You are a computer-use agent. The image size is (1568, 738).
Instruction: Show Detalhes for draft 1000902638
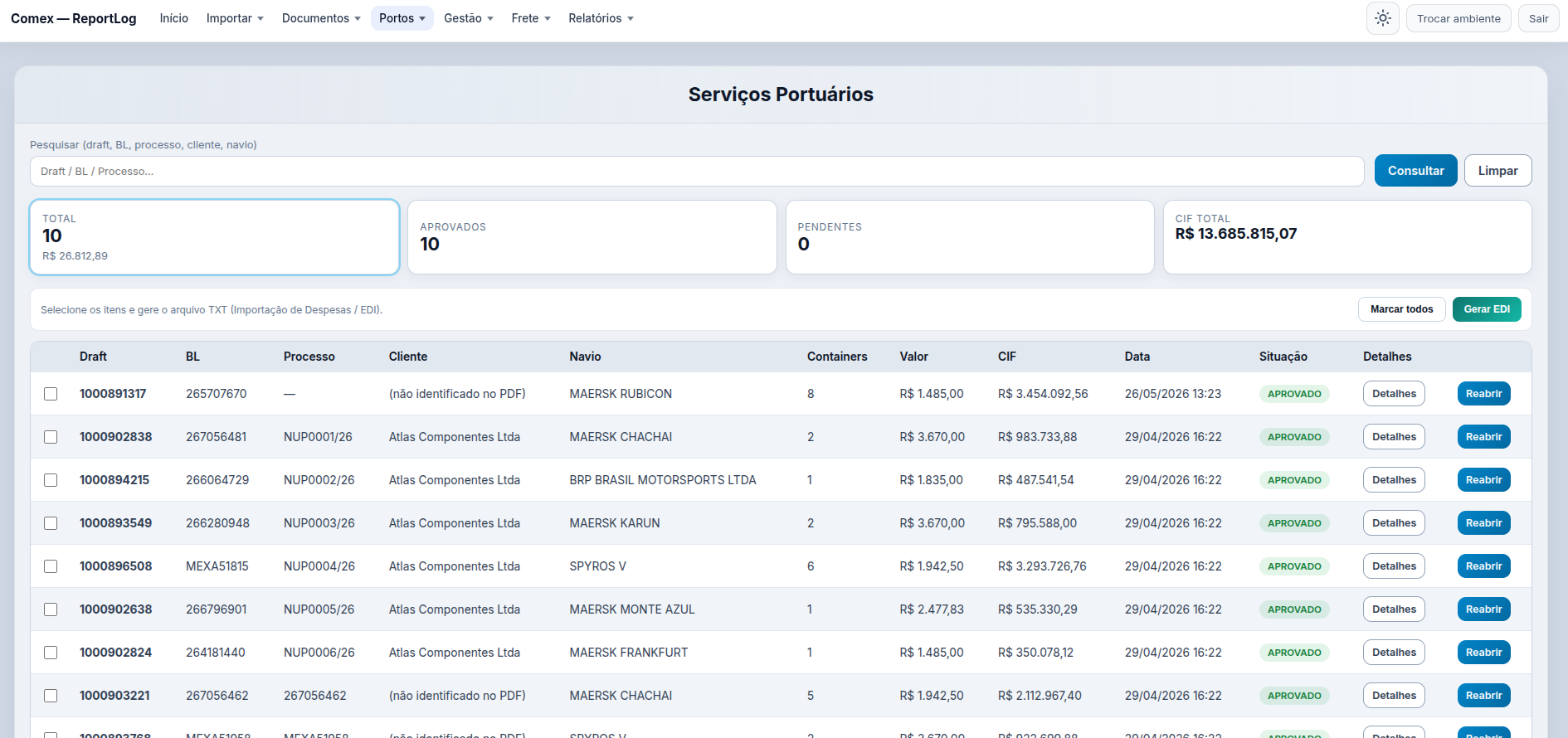1394,609
